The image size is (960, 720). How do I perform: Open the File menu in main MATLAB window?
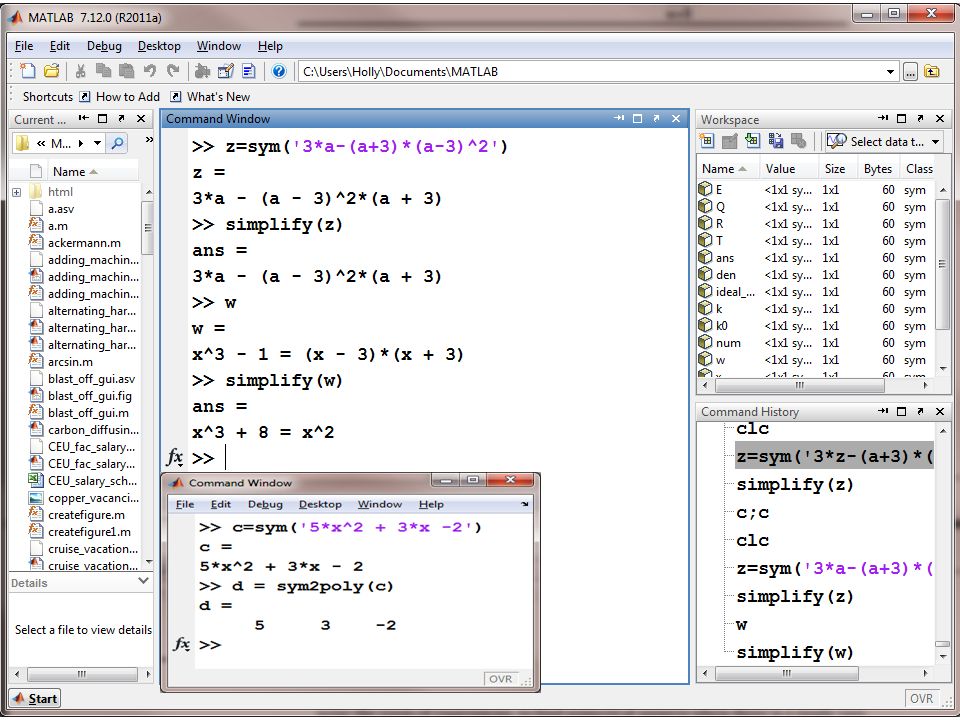point(24,46)
